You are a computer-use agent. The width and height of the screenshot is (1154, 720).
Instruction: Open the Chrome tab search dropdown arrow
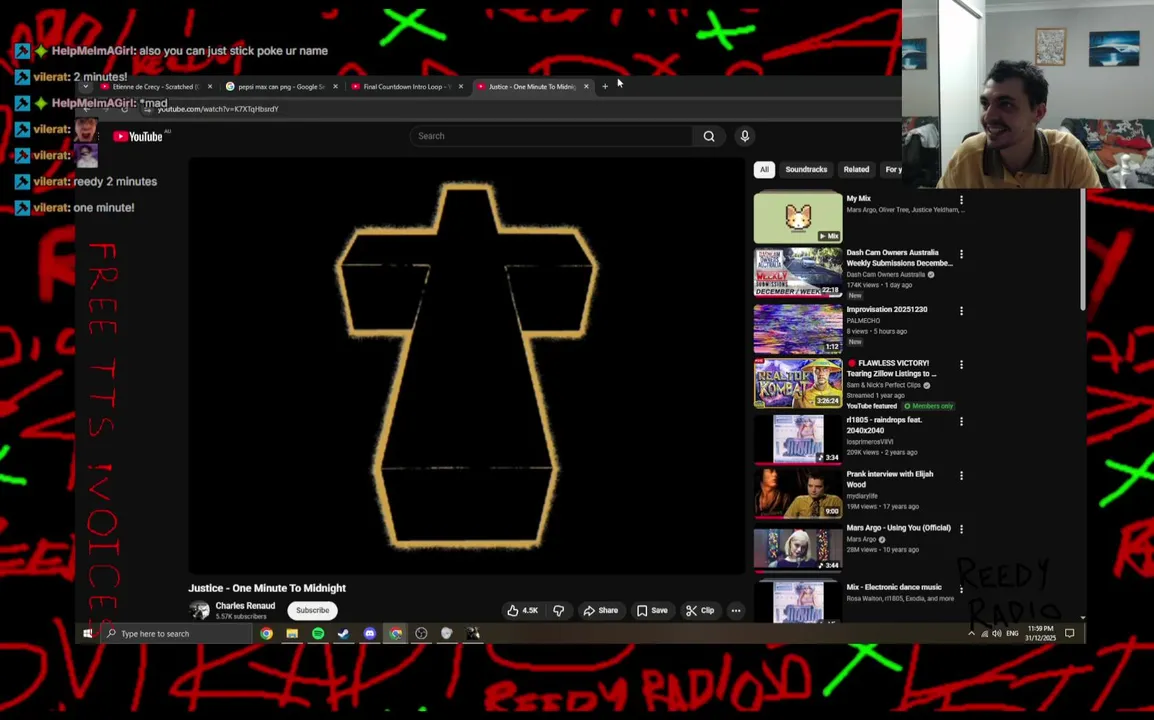(x=85, y=86)
